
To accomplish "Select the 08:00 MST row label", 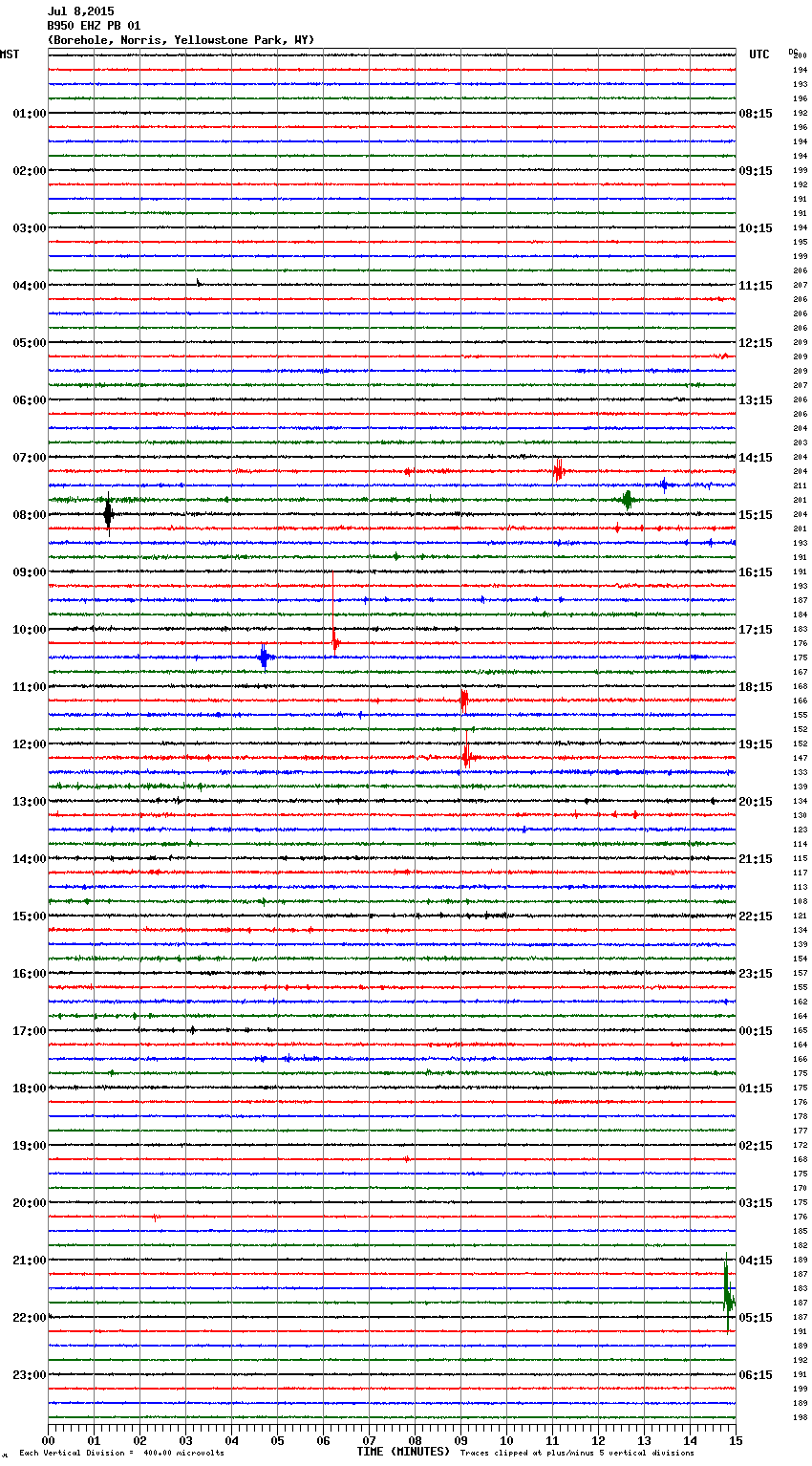I will pyautogui.click(x=30, y=515).
